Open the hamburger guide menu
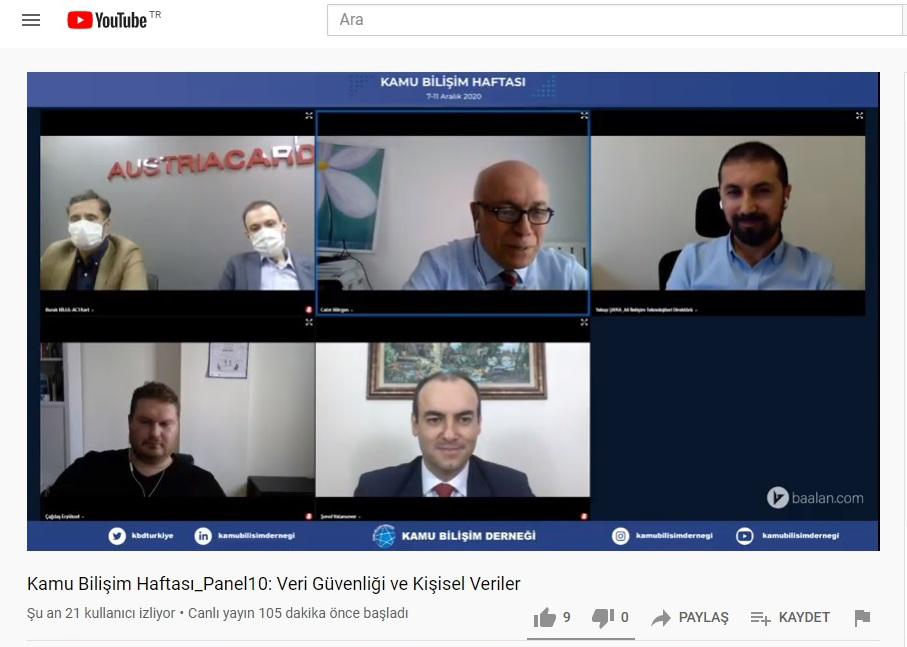This screenshot has width=907, height=647. [31, 20]
